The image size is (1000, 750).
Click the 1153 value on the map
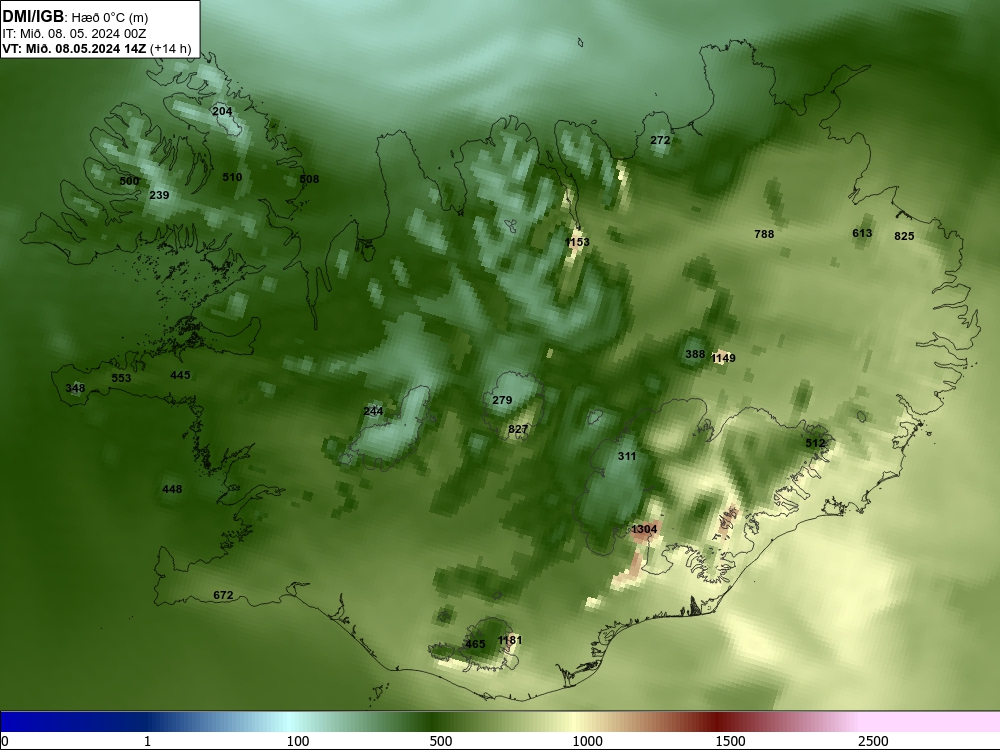pyautogui.click(x=577, y=242)
